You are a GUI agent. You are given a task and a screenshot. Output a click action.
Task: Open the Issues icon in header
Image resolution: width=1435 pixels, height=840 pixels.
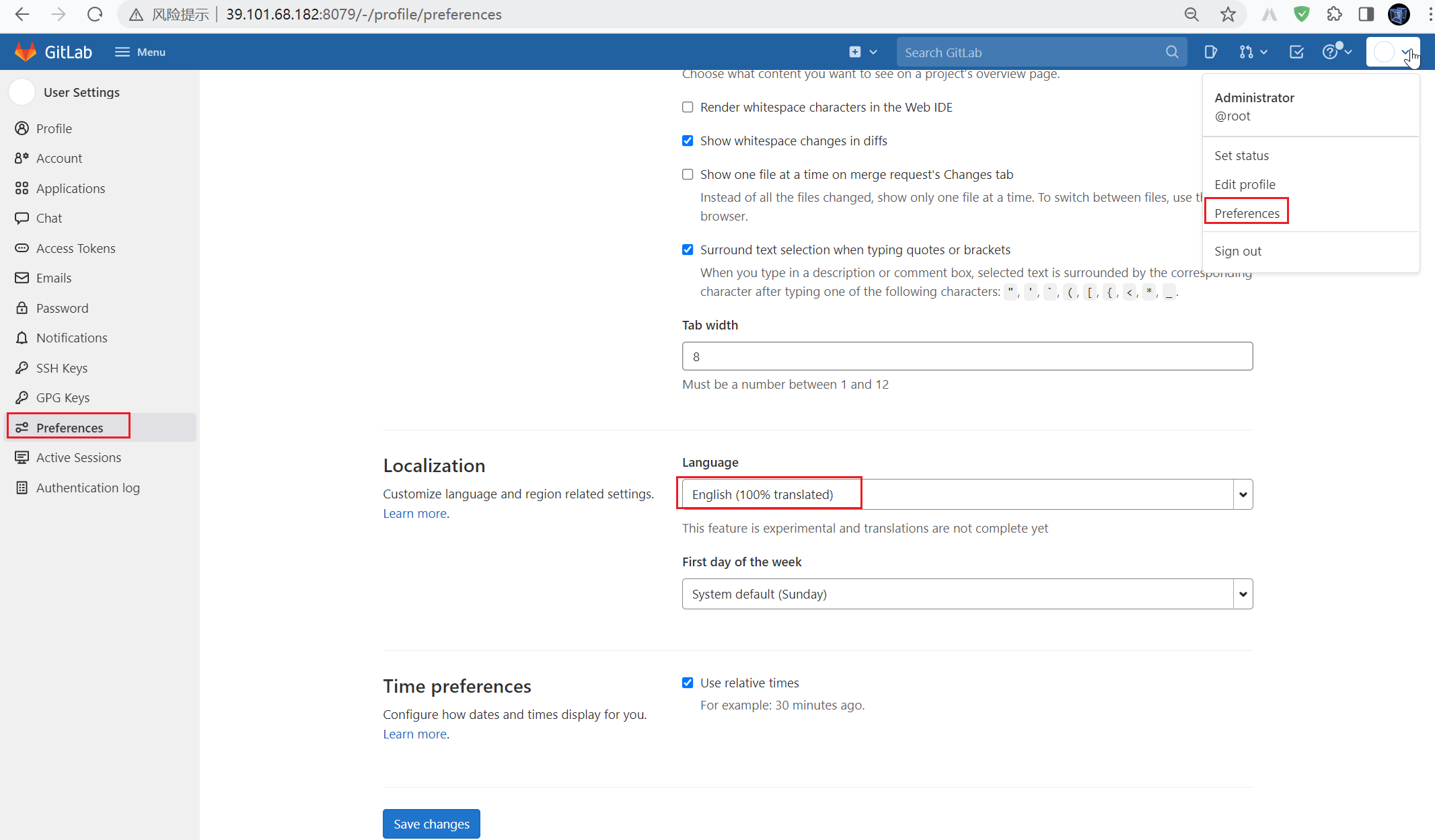pyautogui.click(x=1210, y=52)
